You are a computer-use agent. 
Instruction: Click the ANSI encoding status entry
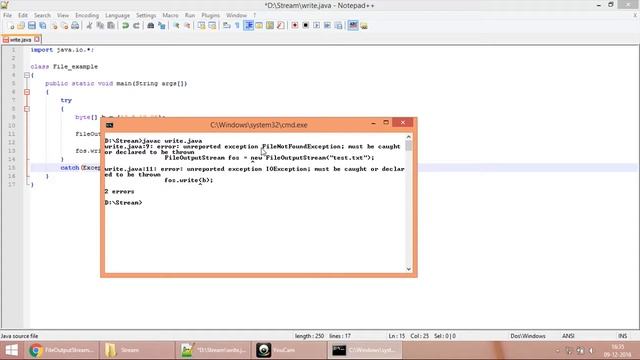(568, 336)
